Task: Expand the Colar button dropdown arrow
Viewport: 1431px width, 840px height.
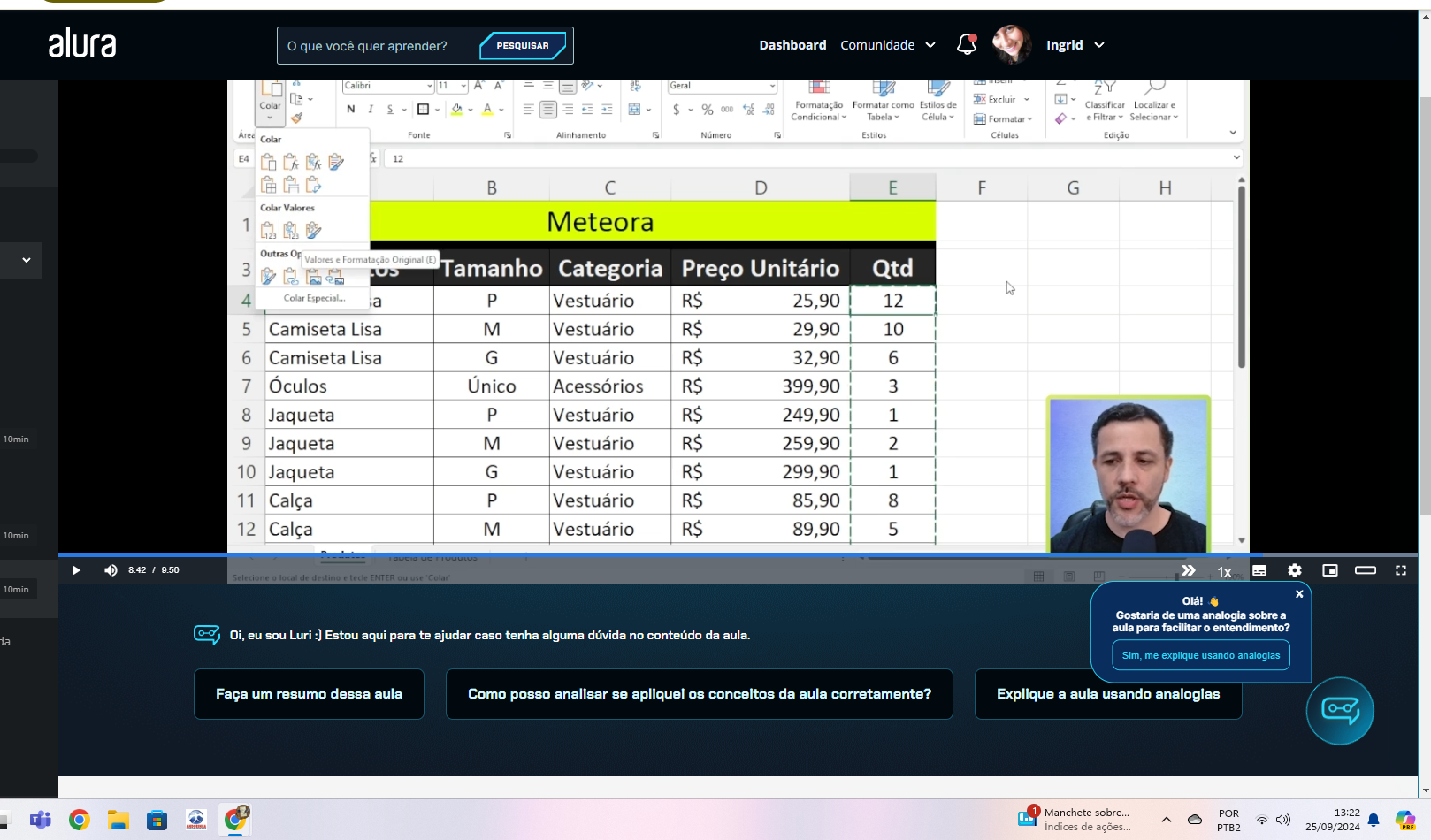Action: 270,117
